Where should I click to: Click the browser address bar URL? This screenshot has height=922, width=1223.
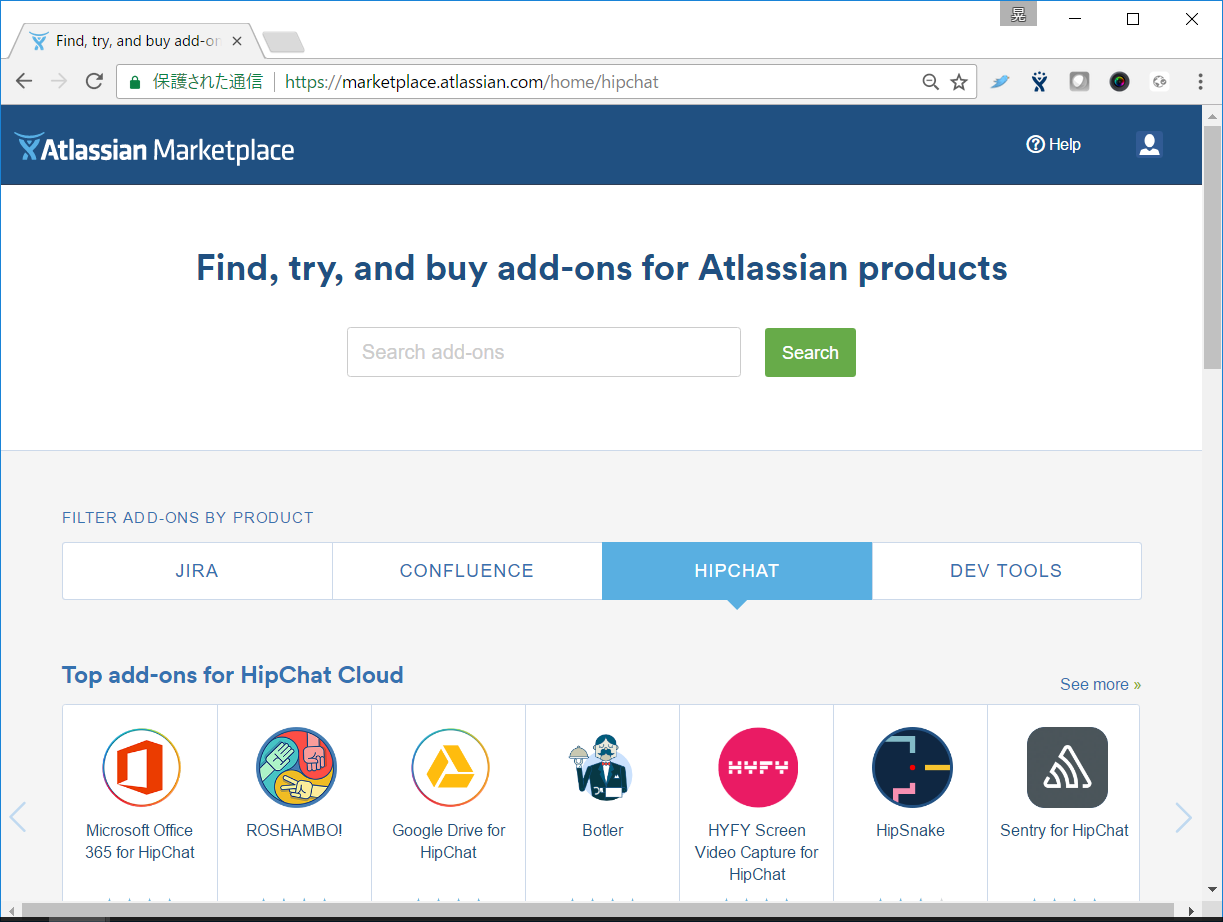472,82
